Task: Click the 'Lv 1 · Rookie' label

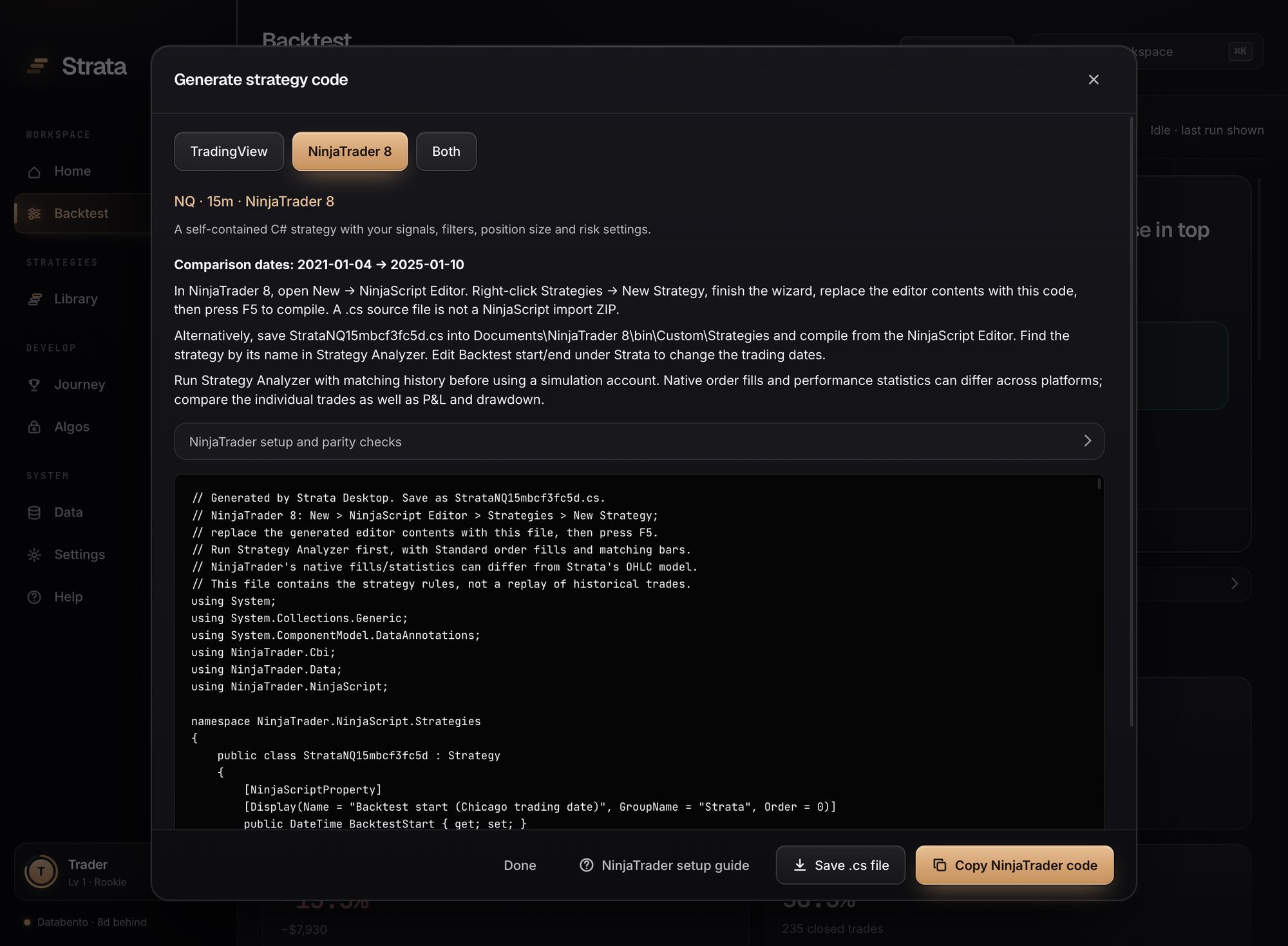Action: coord(97,883)
